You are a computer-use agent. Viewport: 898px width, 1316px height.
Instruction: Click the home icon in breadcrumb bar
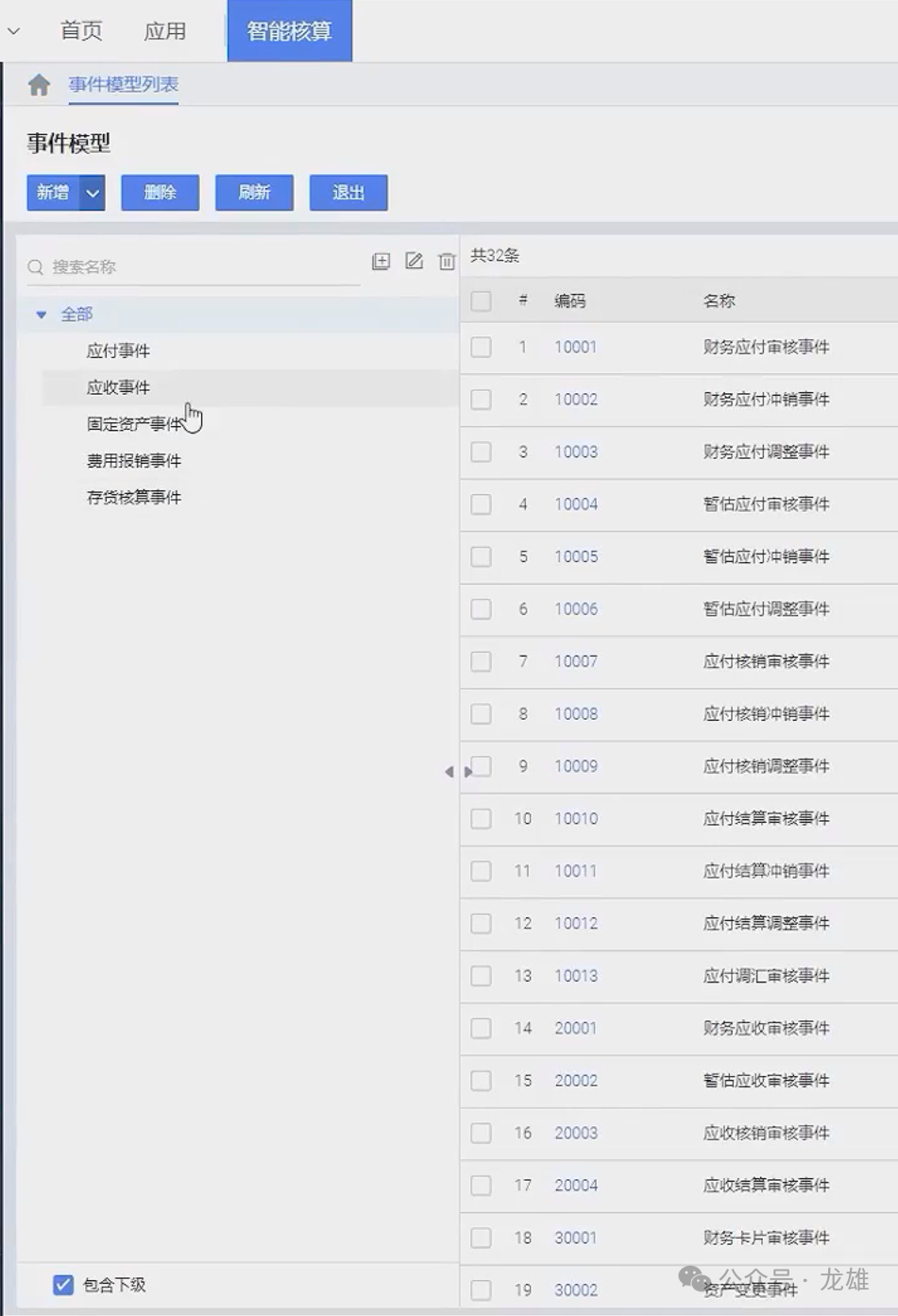[x=39, y=85]
